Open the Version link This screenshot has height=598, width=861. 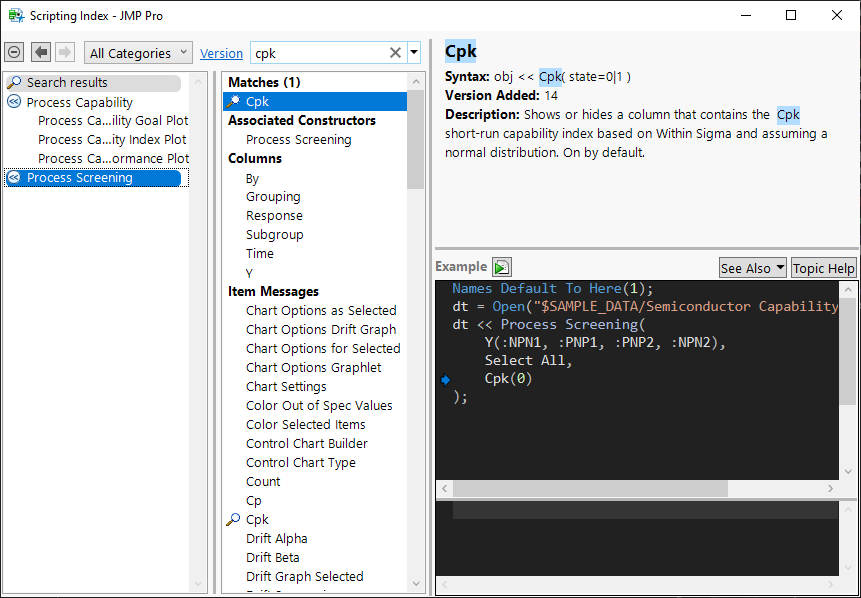(x=221, y=54)
